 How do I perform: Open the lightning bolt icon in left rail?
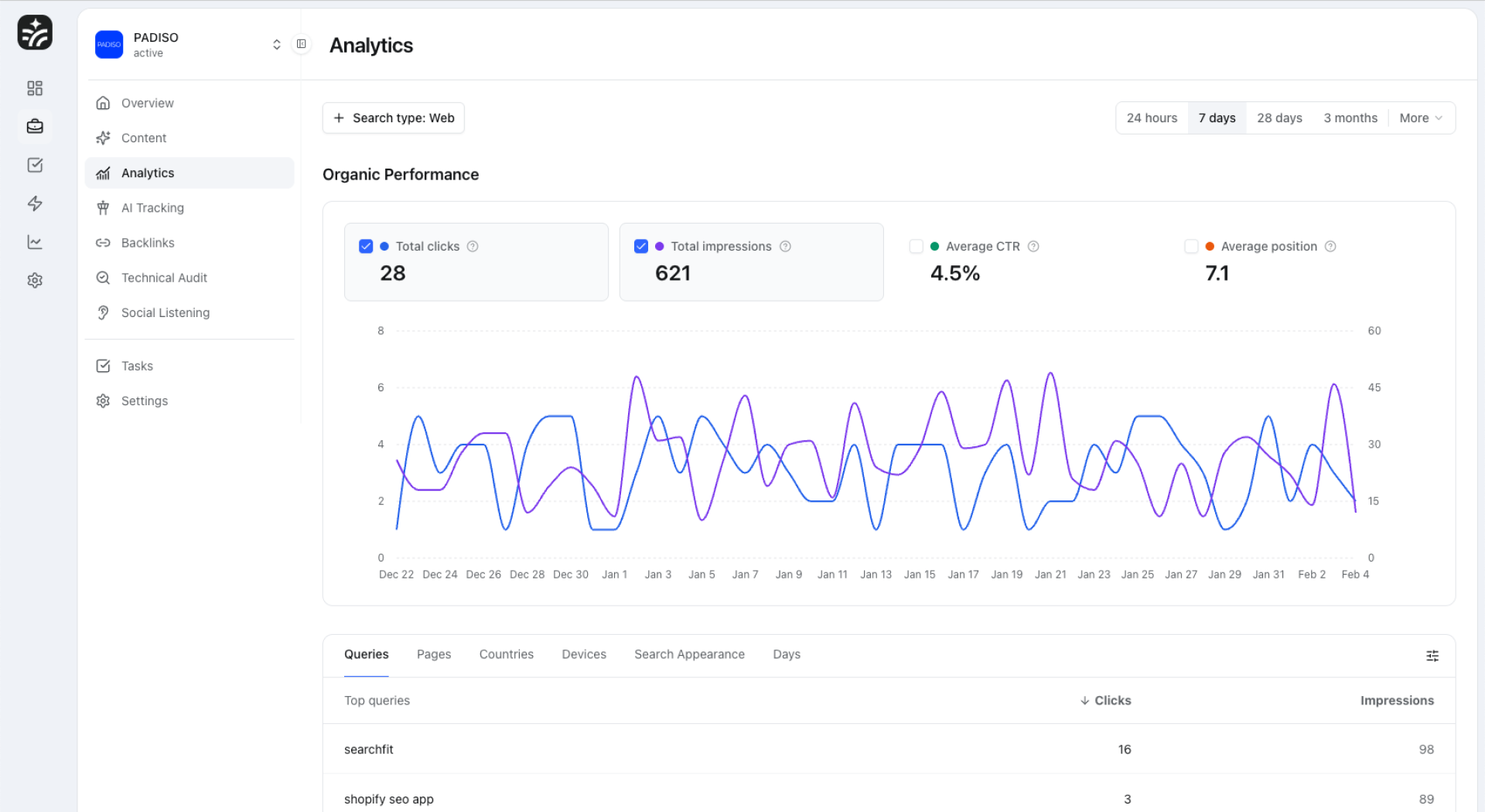click(35, 203)
